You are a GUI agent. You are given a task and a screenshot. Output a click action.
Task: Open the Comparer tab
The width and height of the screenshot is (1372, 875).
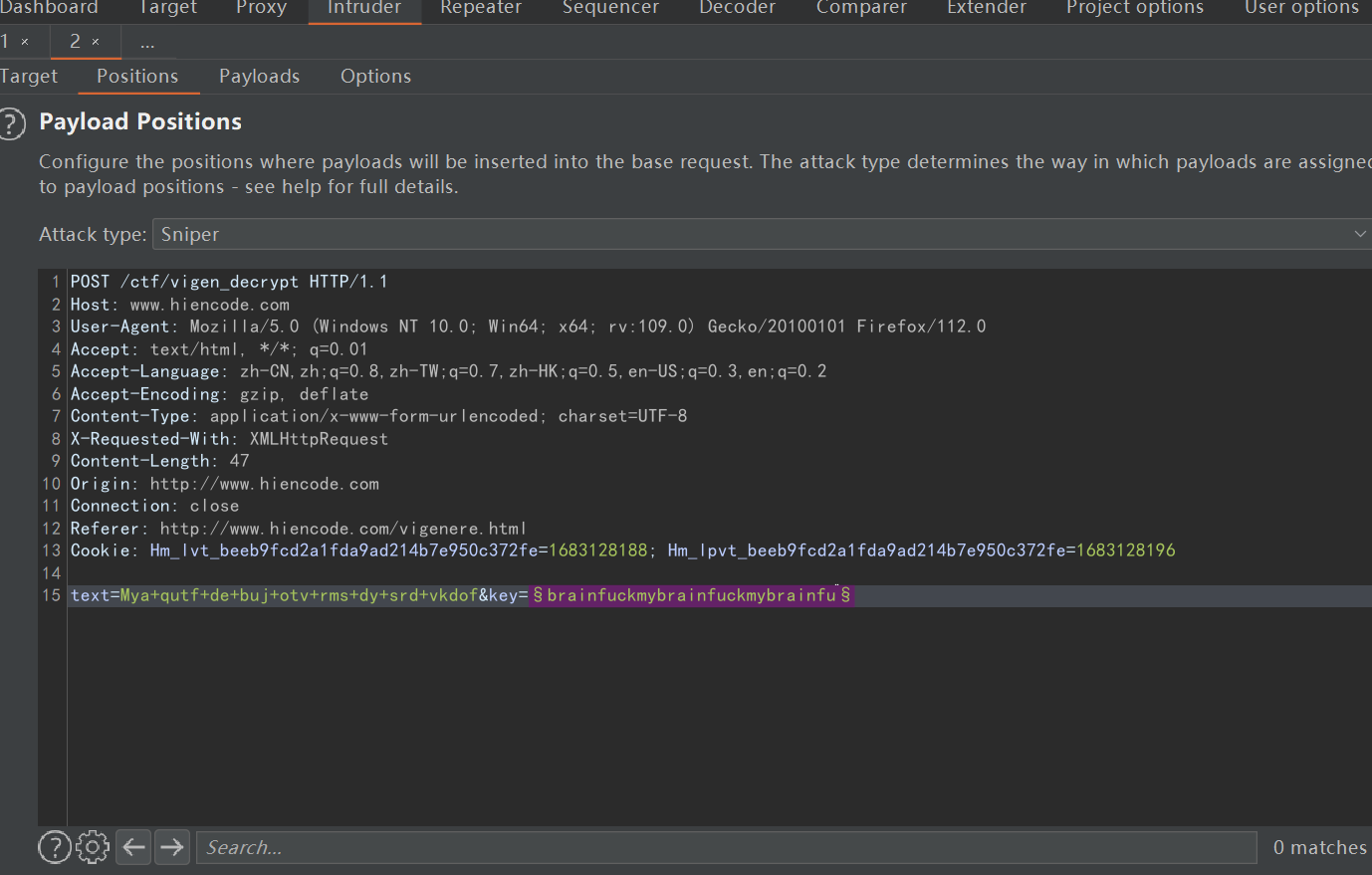(861, 8)
